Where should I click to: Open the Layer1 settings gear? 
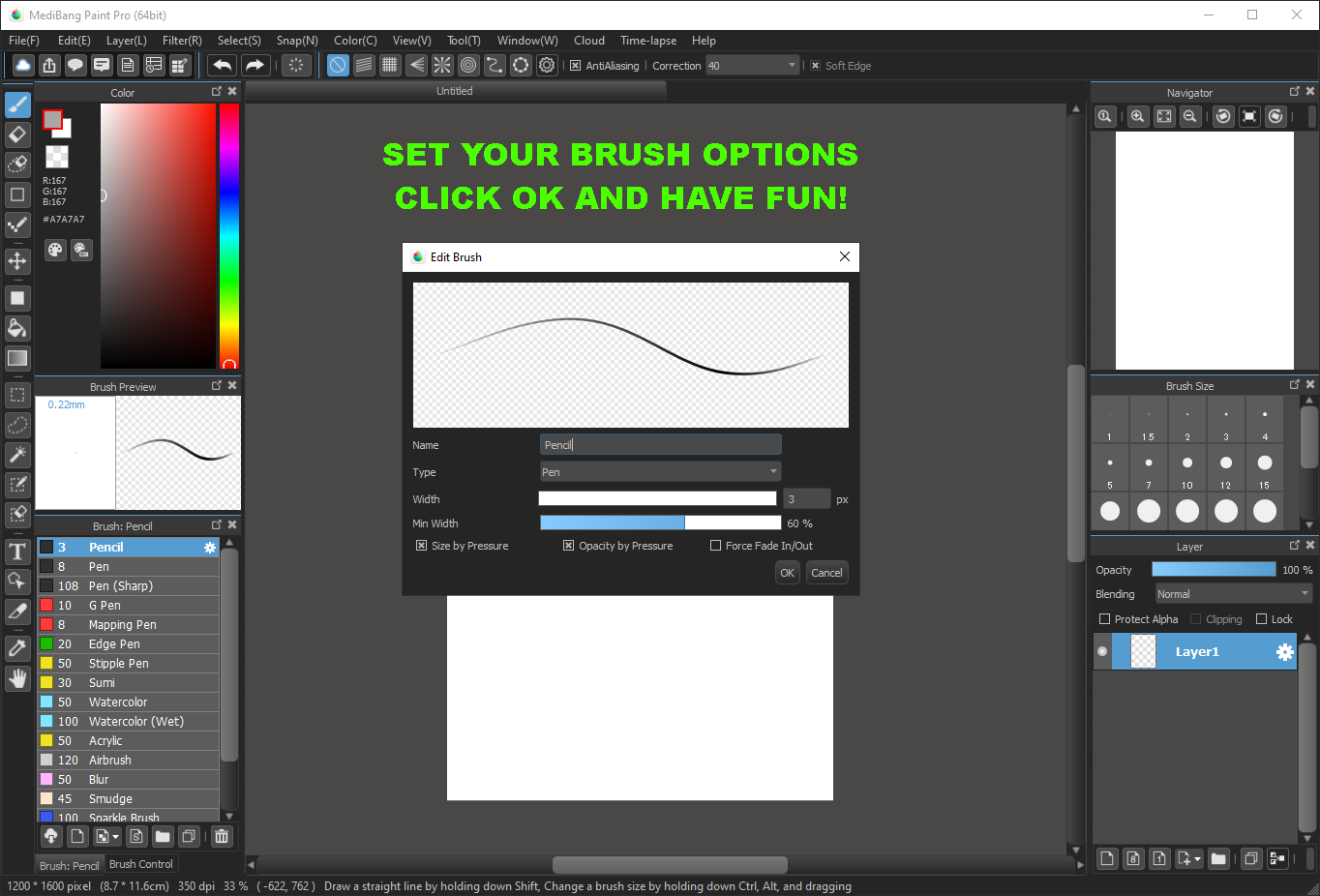click(1285, 652)
